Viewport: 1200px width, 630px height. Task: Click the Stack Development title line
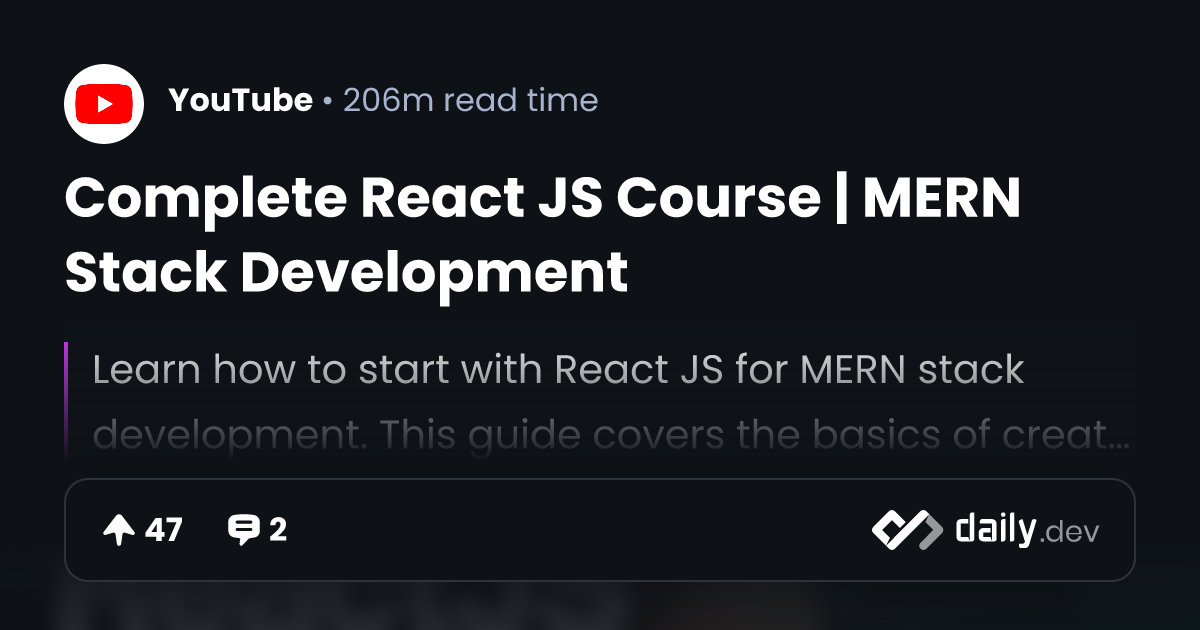(x=346, y=272)
